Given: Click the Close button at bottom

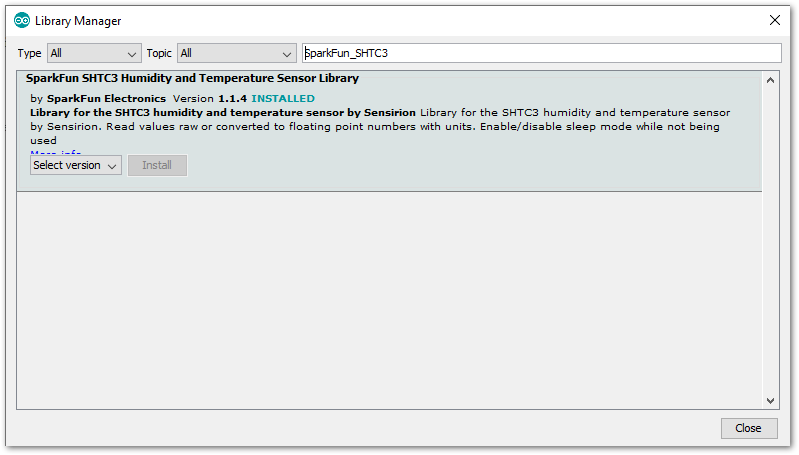Looking at the screenshot, I should coord(749,428).
